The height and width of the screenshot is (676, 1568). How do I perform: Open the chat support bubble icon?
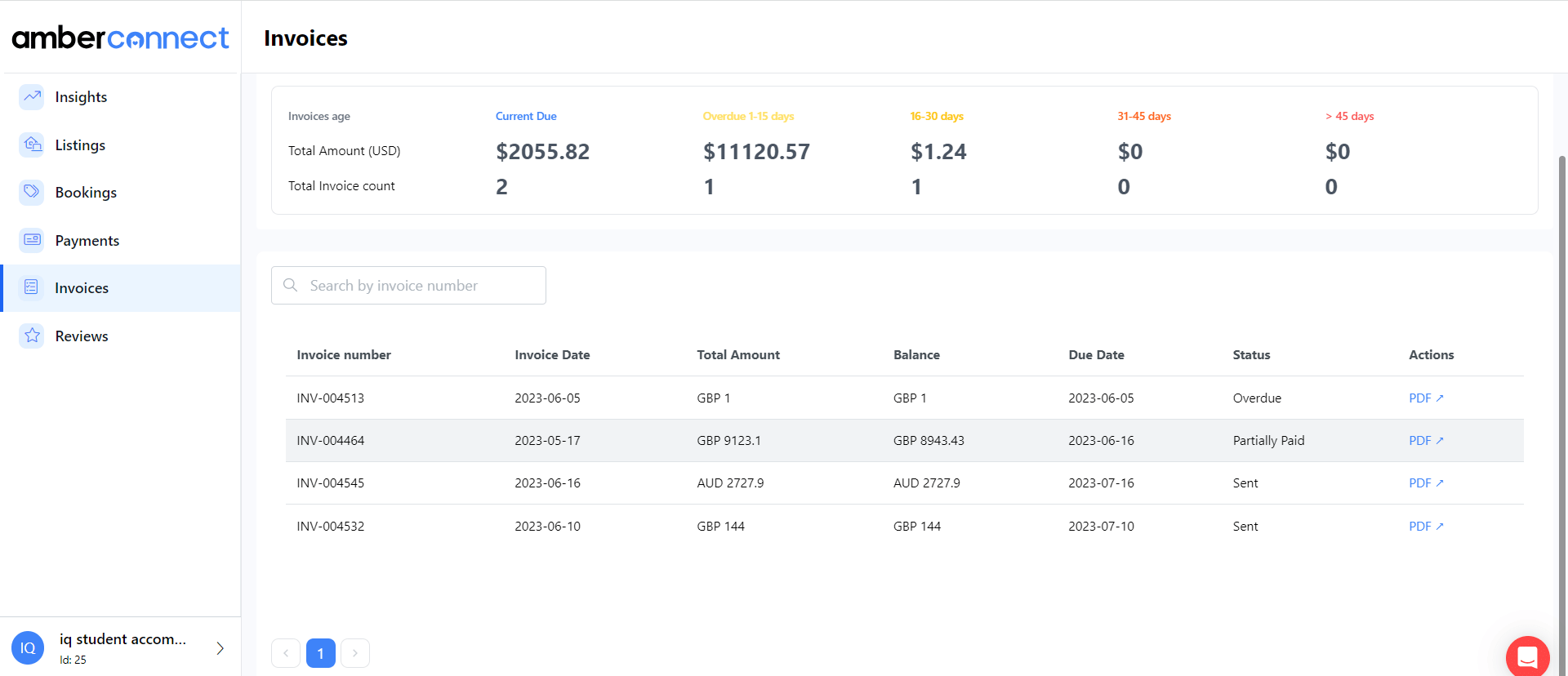point(1527,656)
